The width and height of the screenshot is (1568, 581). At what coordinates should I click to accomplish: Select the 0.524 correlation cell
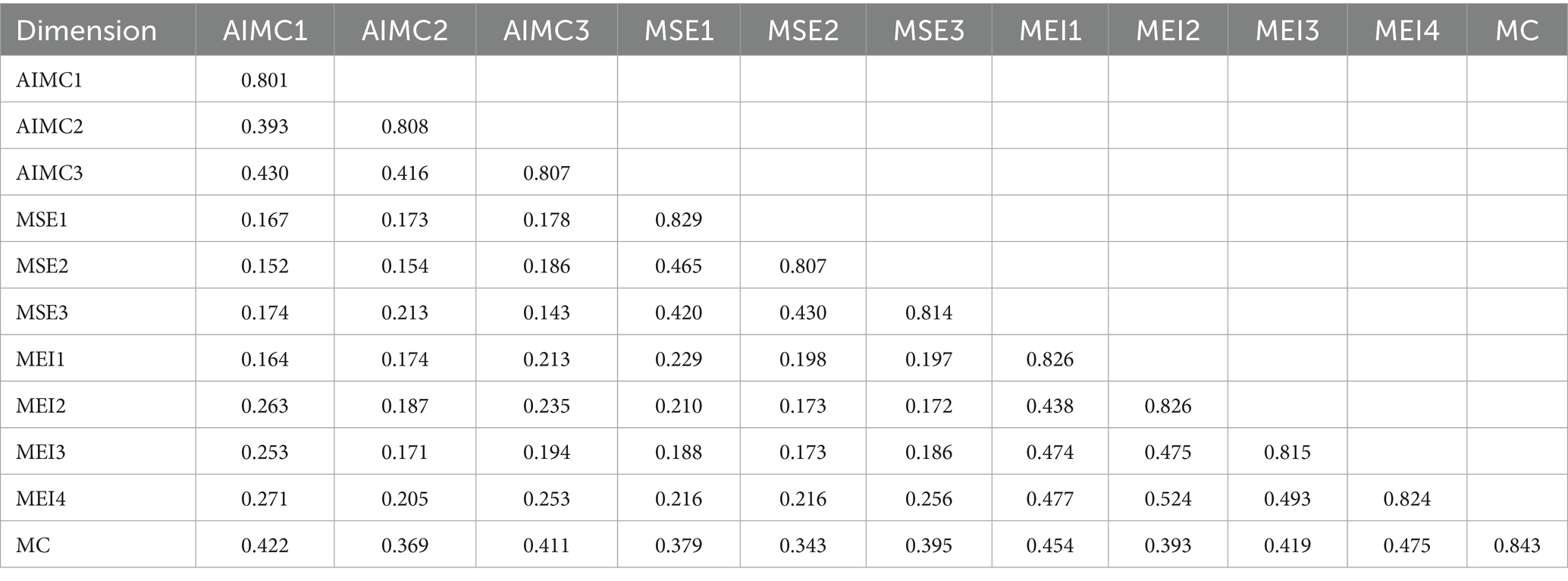pos(1168,499)
